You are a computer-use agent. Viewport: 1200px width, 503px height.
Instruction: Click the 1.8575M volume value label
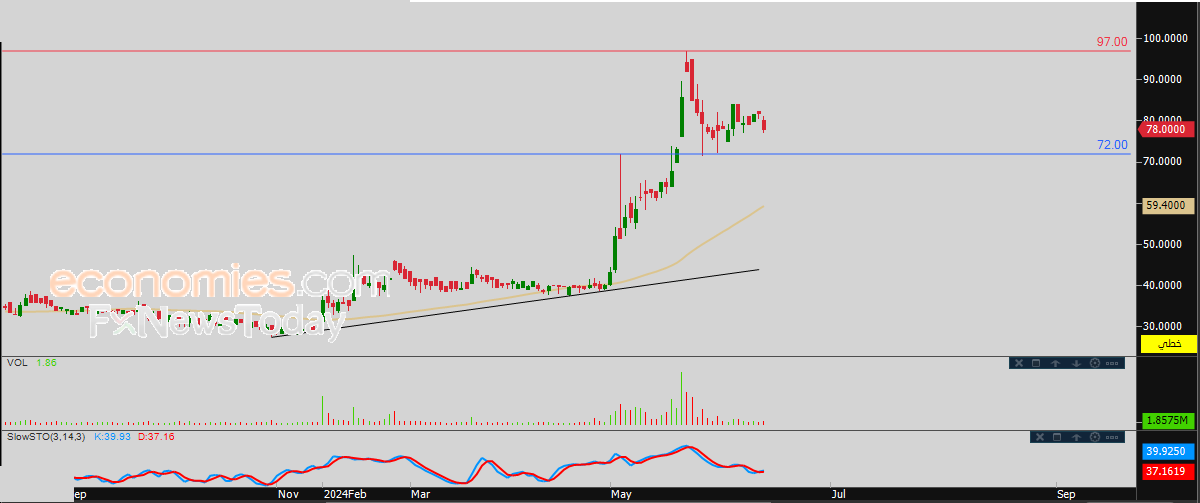(1167, 420)
